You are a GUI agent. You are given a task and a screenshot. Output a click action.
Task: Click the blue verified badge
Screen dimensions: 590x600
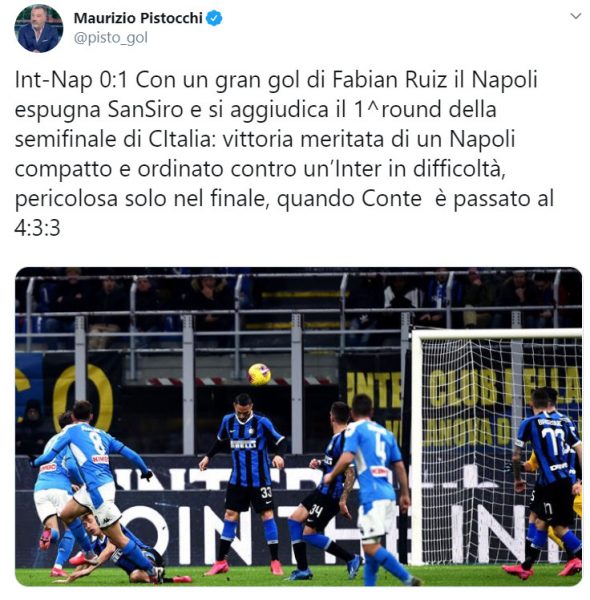click(x=214, y=18)
